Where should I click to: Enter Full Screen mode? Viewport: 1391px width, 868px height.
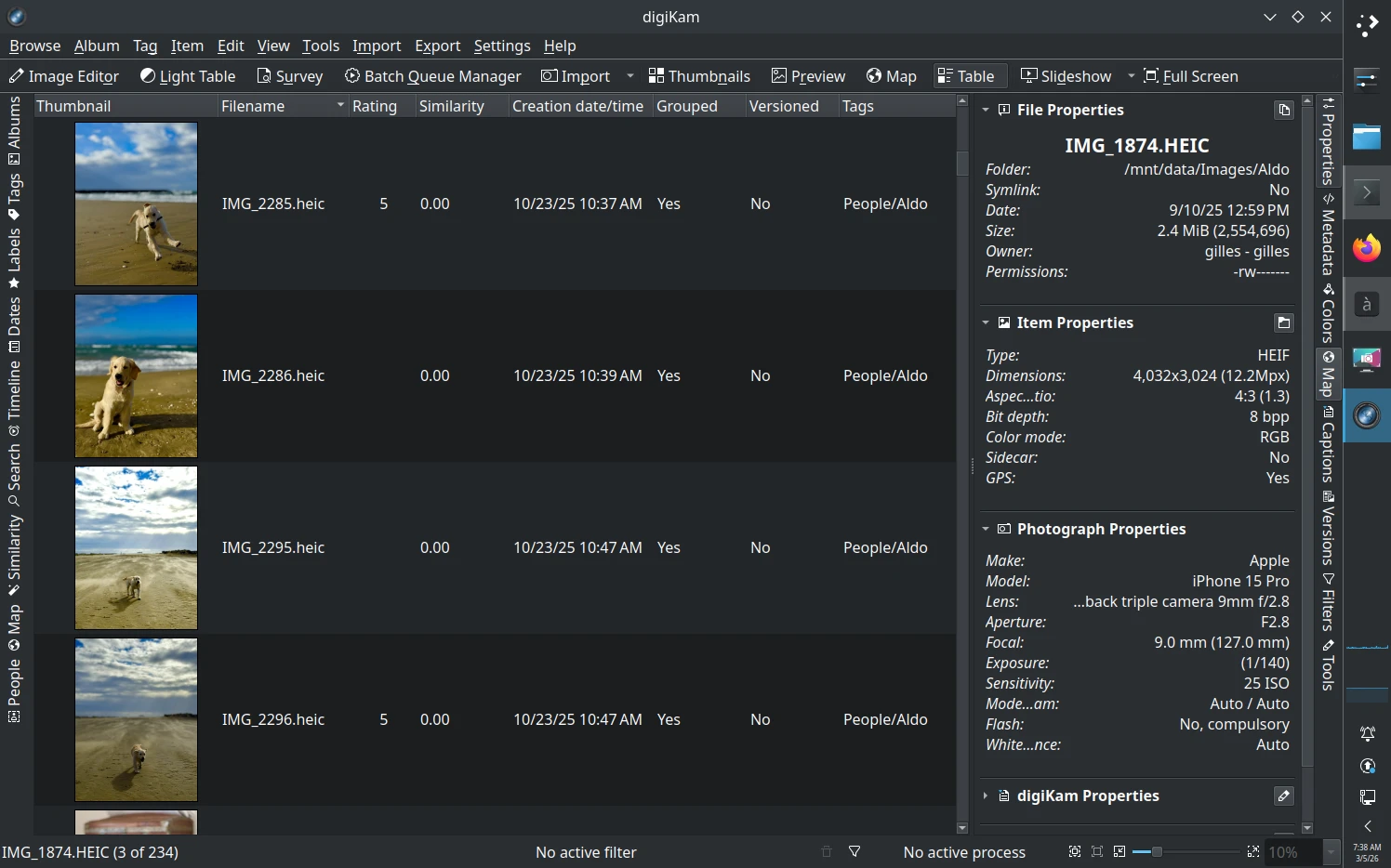point(1191,75)
